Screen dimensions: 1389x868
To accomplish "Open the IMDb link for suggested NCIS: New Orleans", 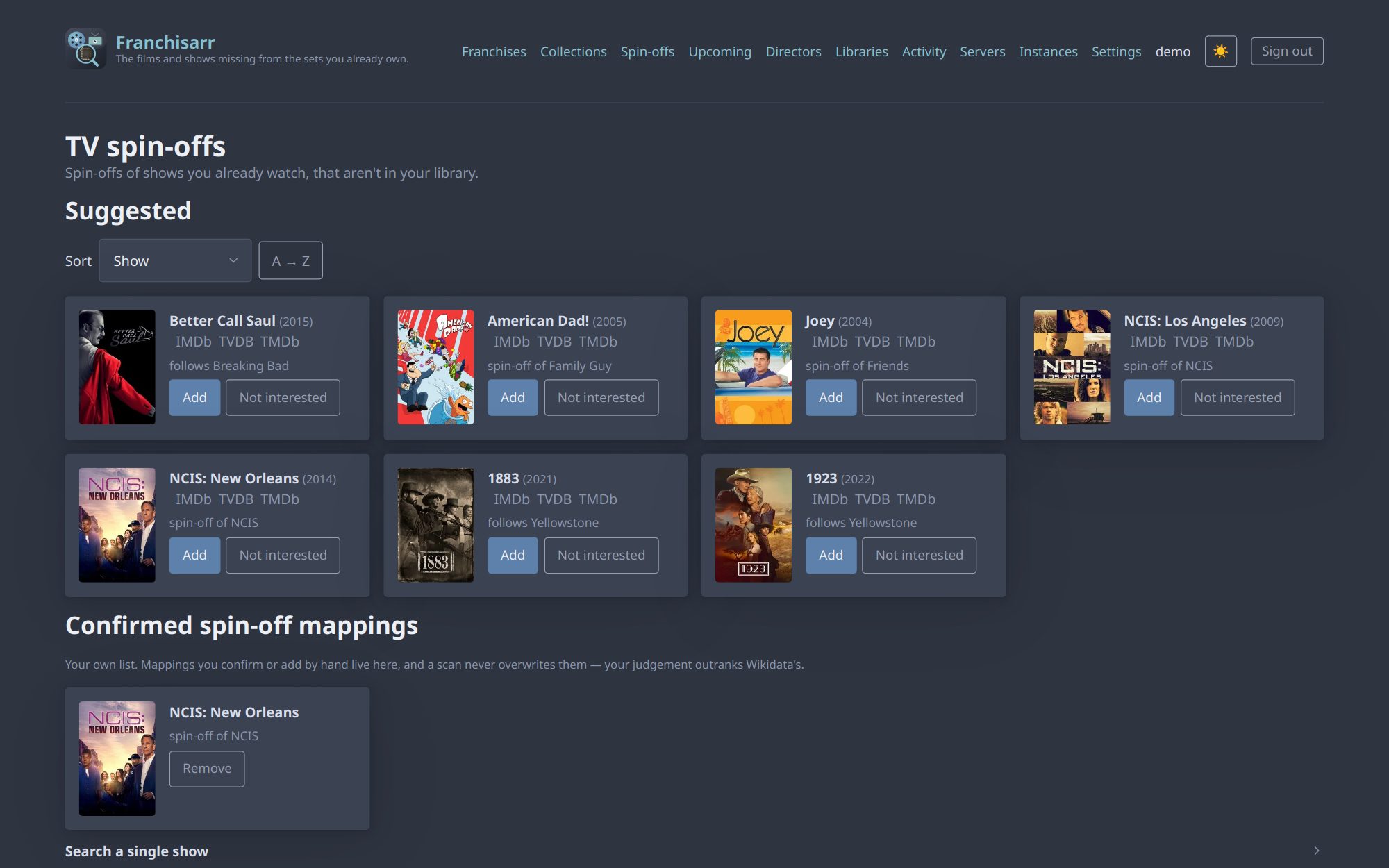I will click(x=194, y=499).
